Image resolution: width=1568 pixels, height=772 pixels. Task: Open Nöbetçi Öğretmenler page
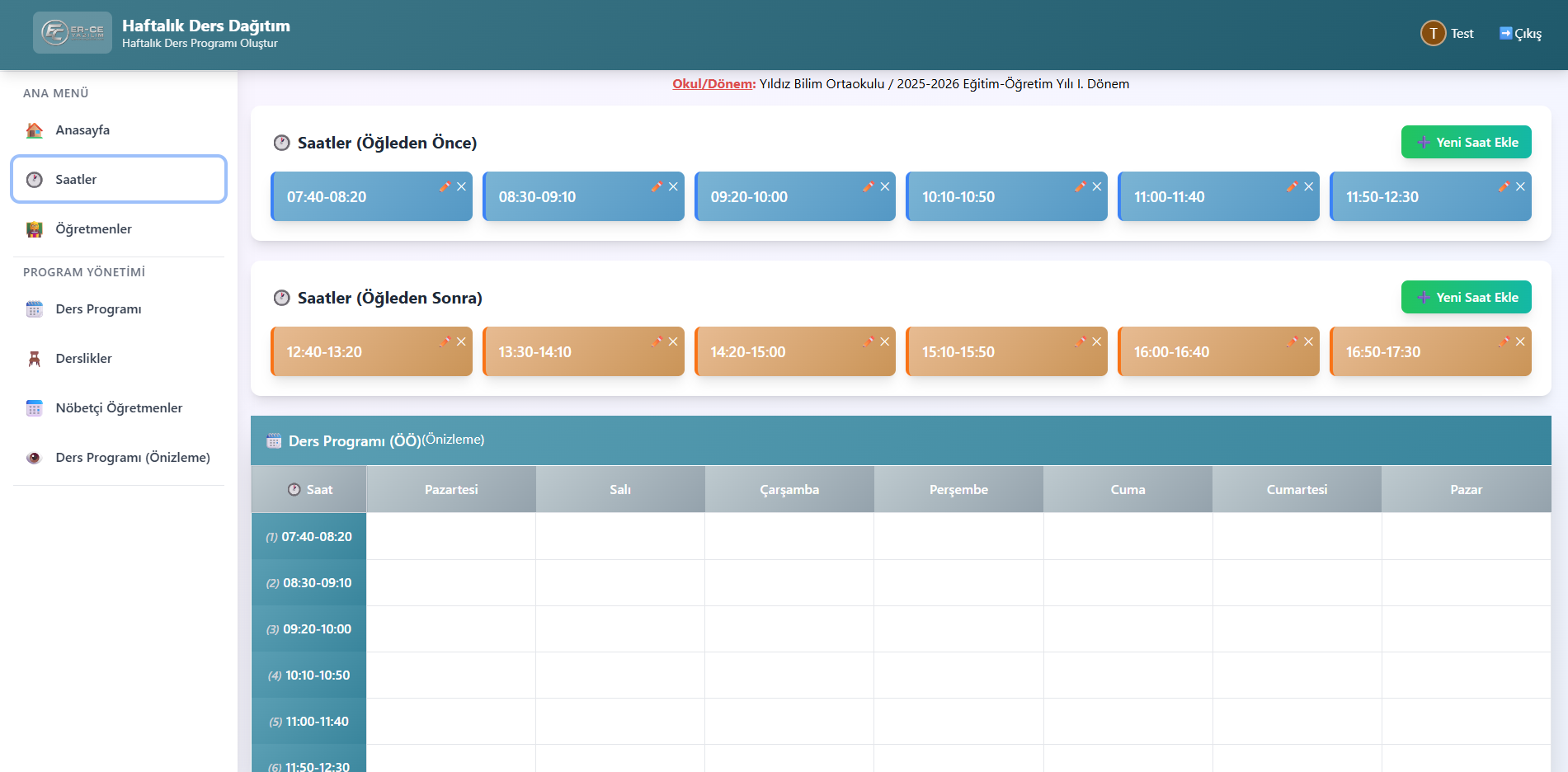pyautogui.click(x=119, y=408)
